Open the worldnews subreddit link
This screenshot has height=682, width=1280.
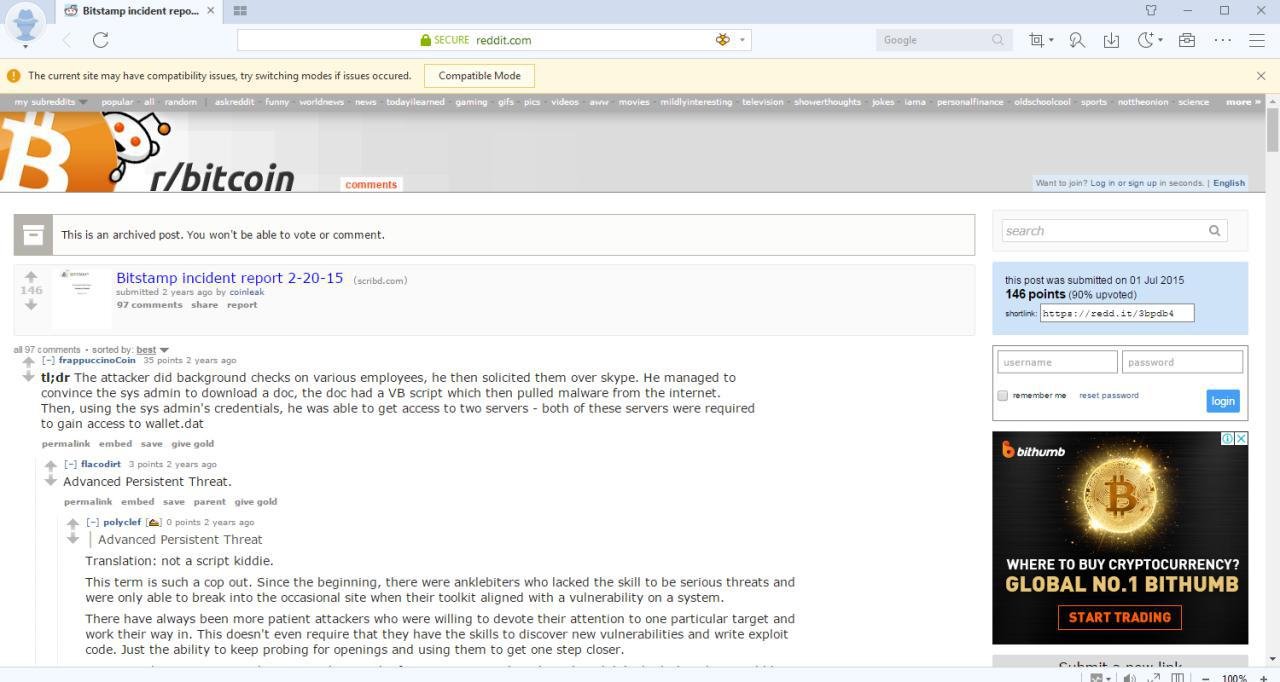[x=321, y=102]
